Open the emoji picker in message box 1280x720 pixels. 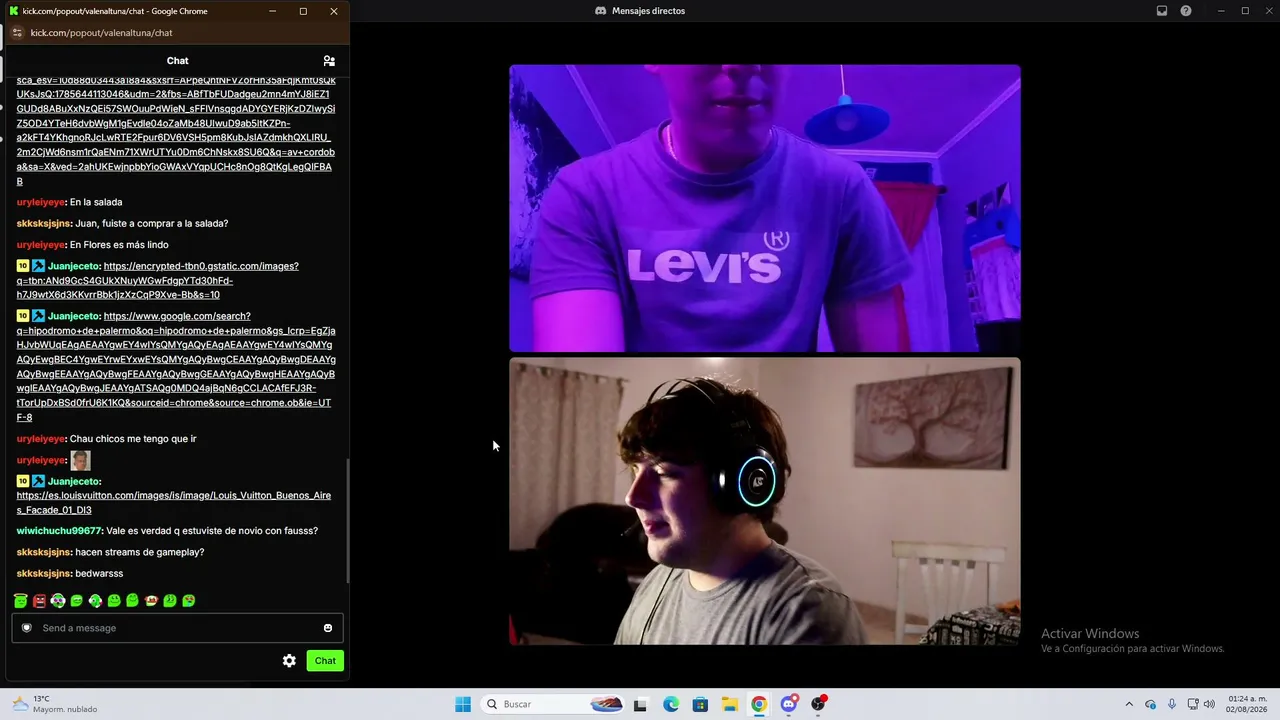(x=328, y=628)
